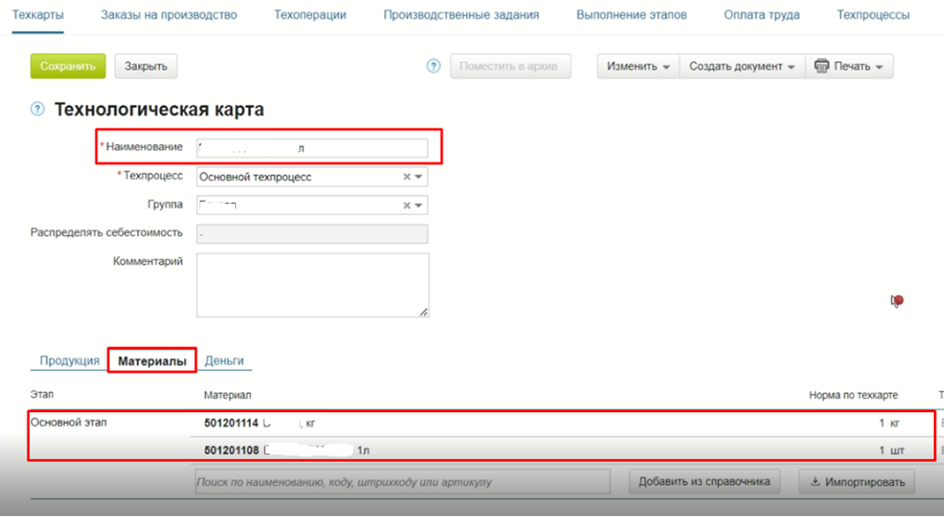Grab the Комментарий textarea resize handle
Image resolution: width=944 pixels, height=517 pixels.
(x=424, y=312)
